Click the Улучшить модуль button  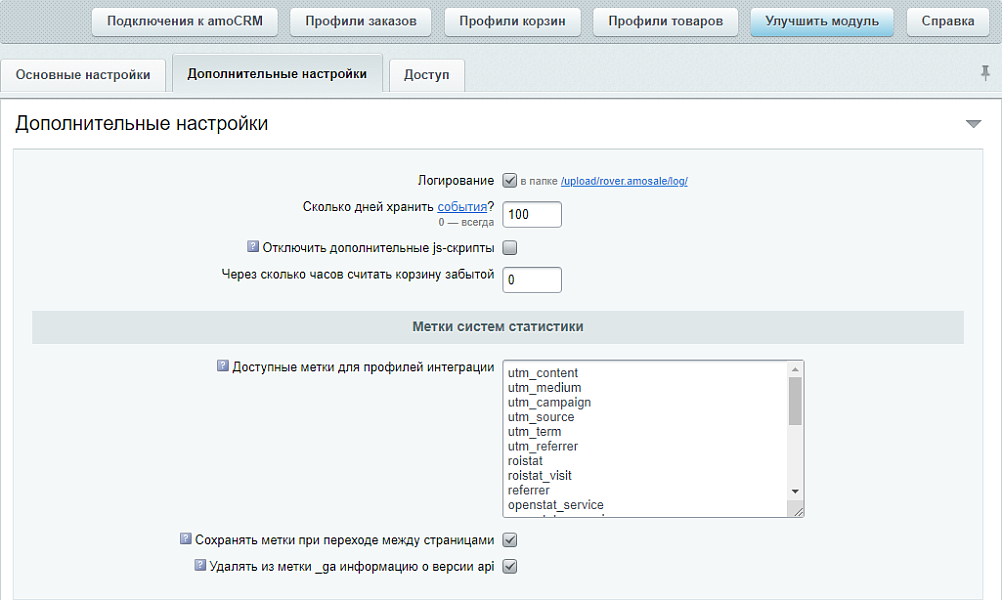point(822,22)
